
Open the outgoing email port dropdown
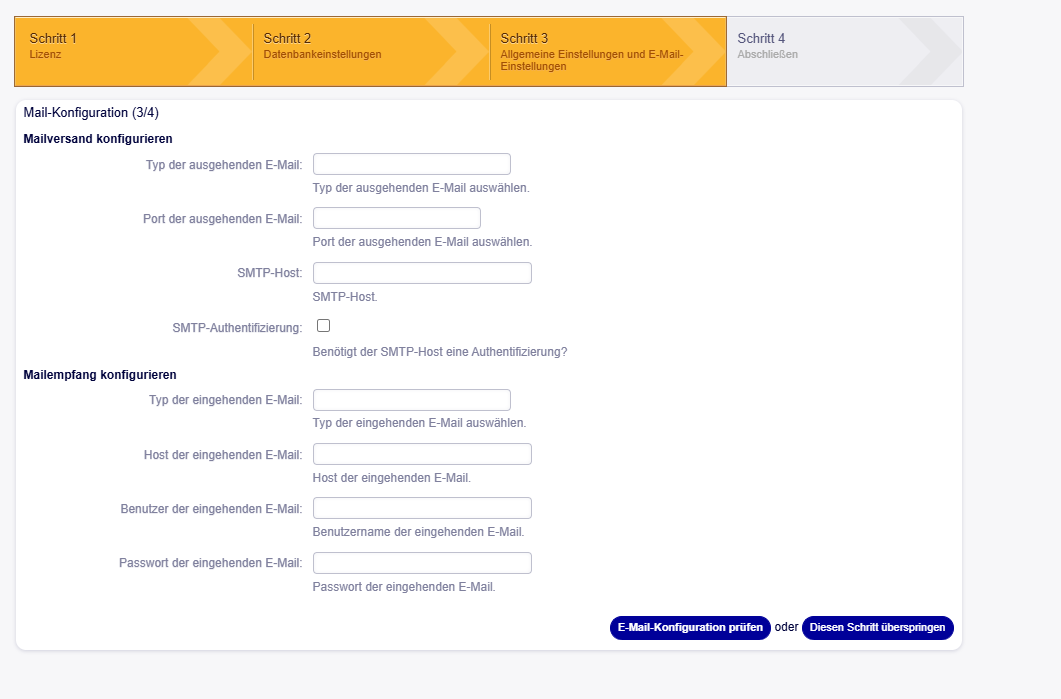point(397,219)
